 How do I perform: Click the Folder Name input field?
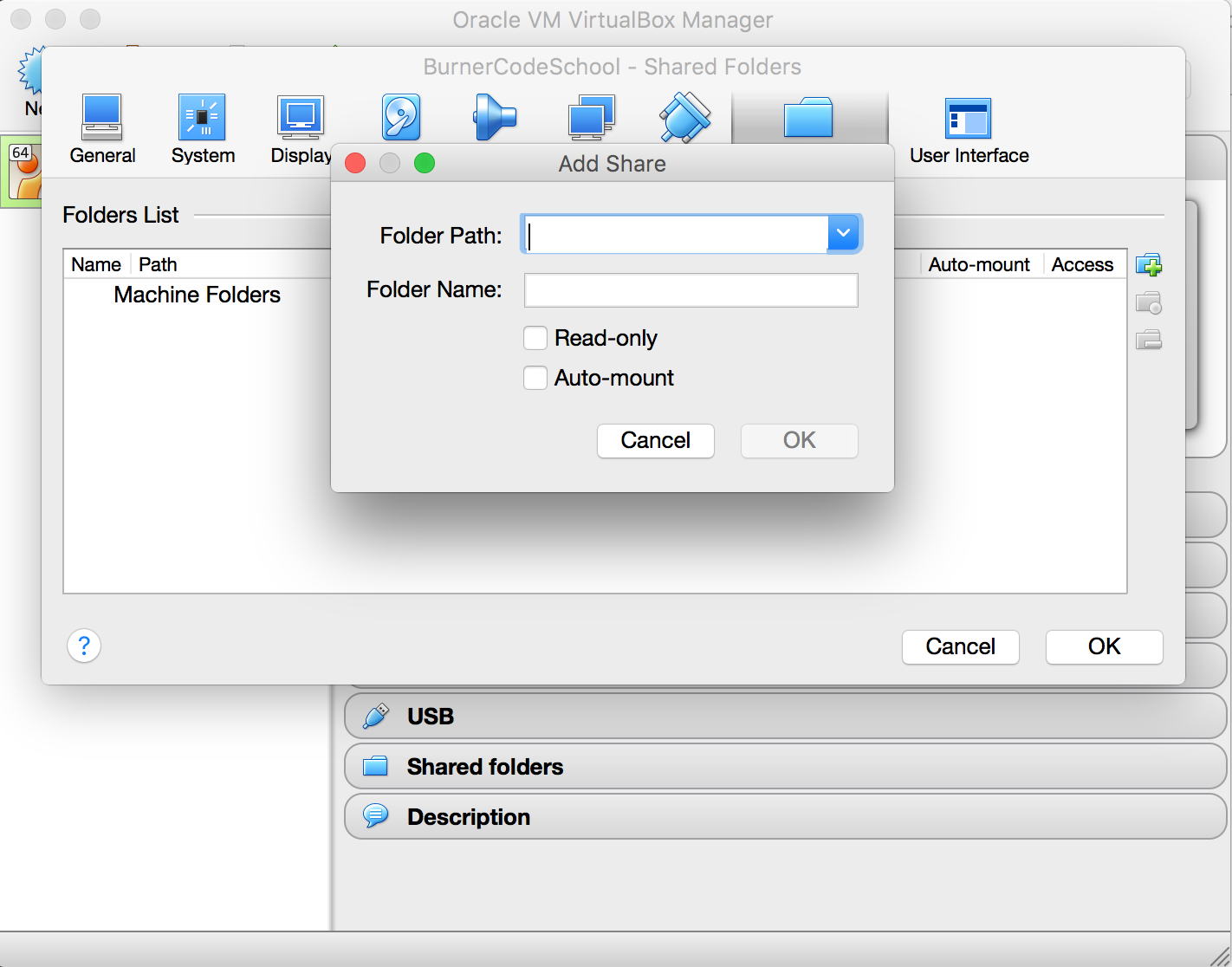pyautogui.click(x=691, y=290)
